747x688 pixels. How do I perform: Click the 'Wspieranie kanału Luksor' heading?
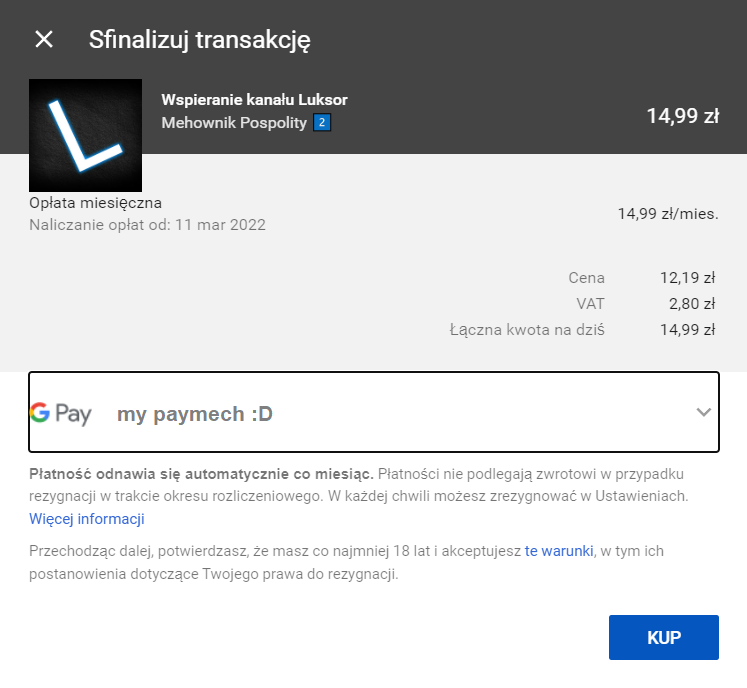pyautogui.click(x=254, y=100)
